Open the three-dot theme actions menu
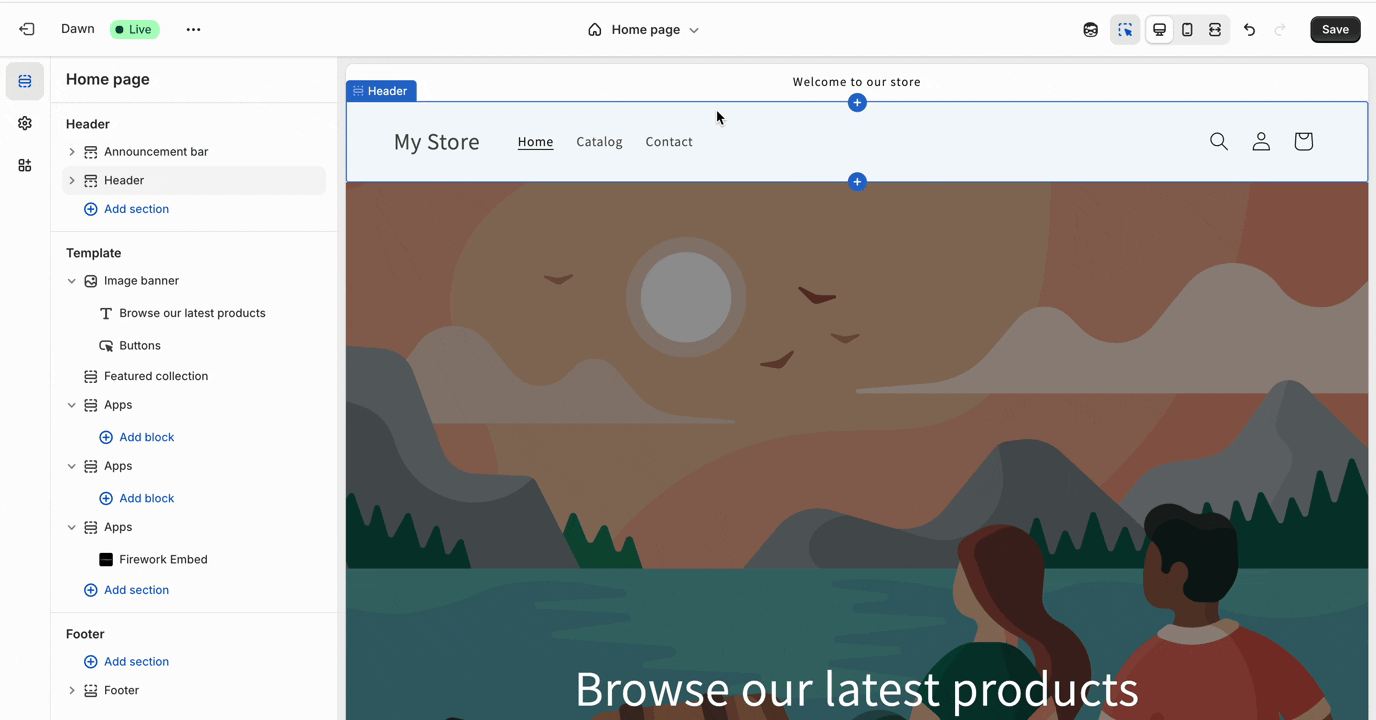The width and height of the screenshot is (1376, 720). point(193,30)
